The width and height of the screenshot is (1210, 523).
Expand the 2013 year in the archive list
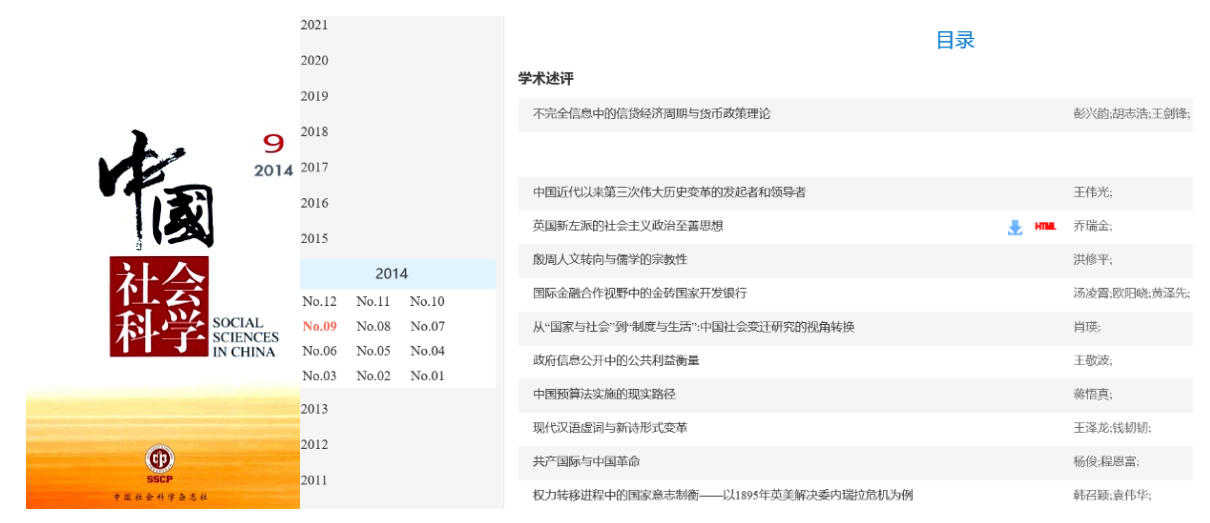[314, 408]
